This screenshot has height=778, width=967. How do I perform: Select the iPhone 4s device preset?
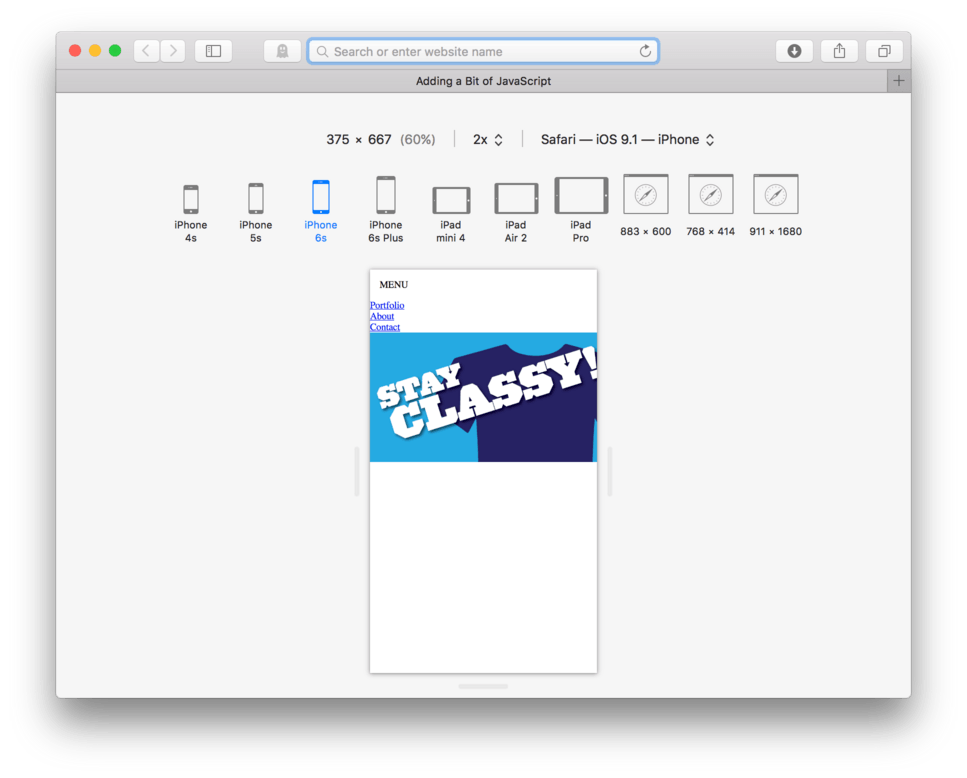tap(191, 213)
